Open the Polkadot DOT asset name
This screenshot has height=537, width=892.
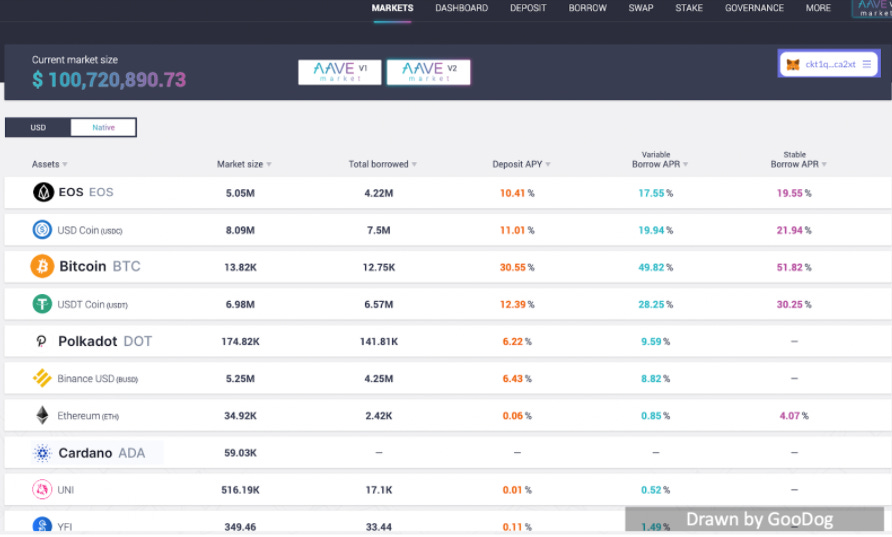point(105,341)
